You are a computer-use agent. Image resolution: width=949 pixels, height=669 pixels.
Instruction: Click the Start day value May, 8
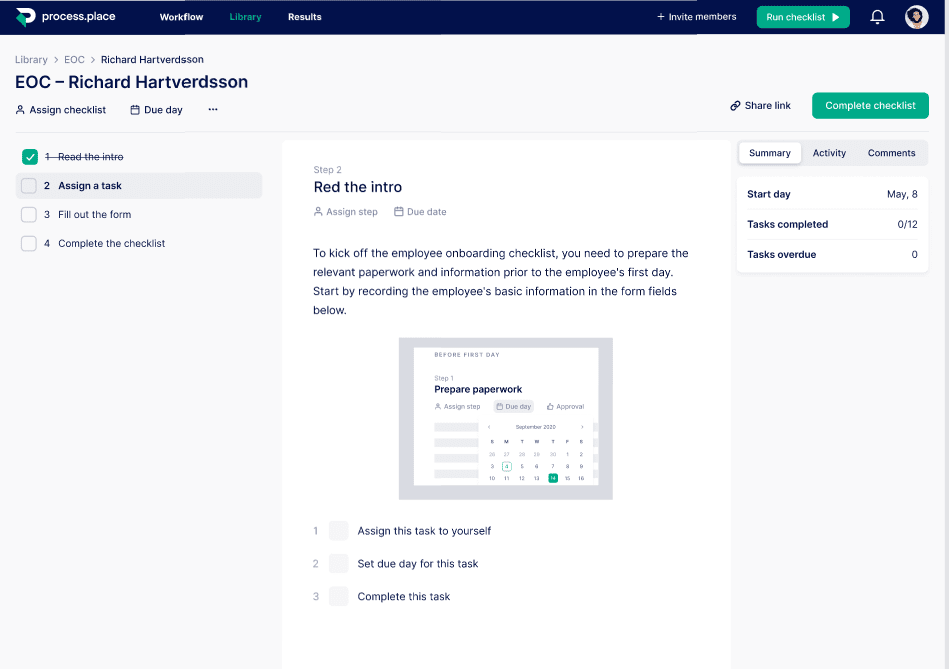click(902, 194)
